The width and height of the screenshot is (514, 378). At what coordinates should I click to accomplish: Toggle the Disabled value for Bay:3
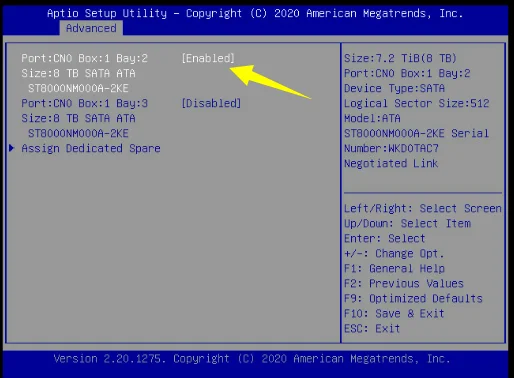211,103
